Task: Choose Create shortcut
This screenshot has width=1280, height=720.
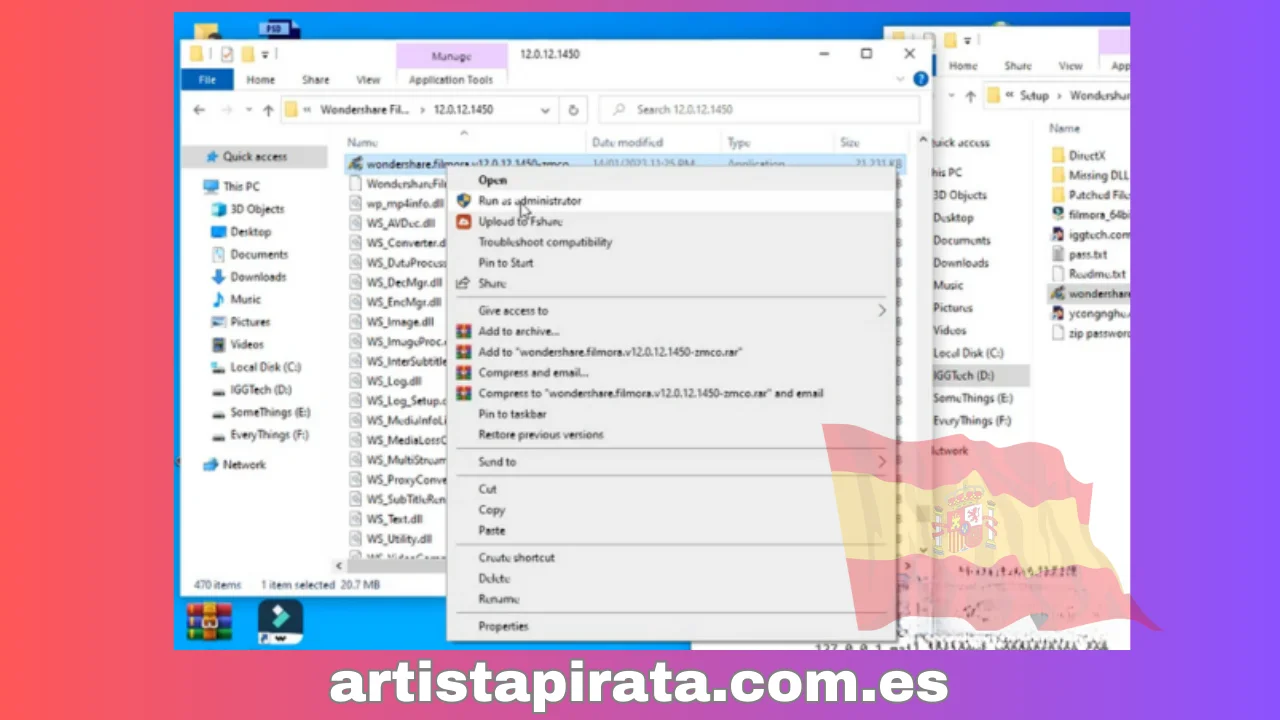Action: tap(516, 558)
